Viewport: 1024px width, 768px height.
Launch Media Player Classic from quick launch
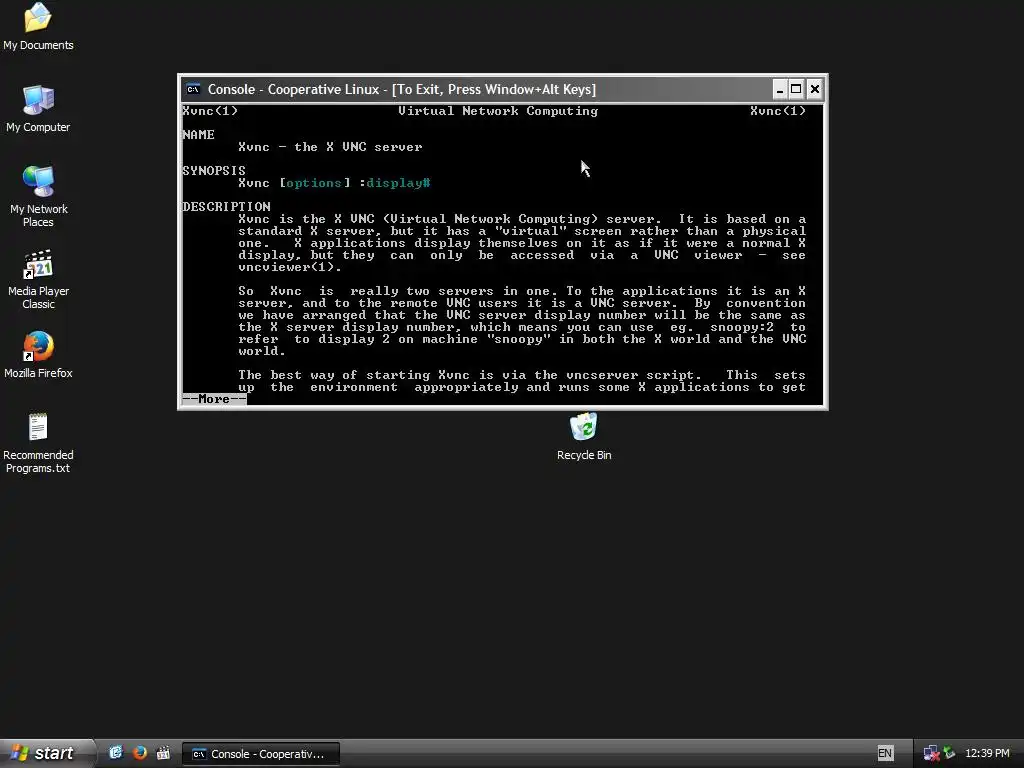163,753
